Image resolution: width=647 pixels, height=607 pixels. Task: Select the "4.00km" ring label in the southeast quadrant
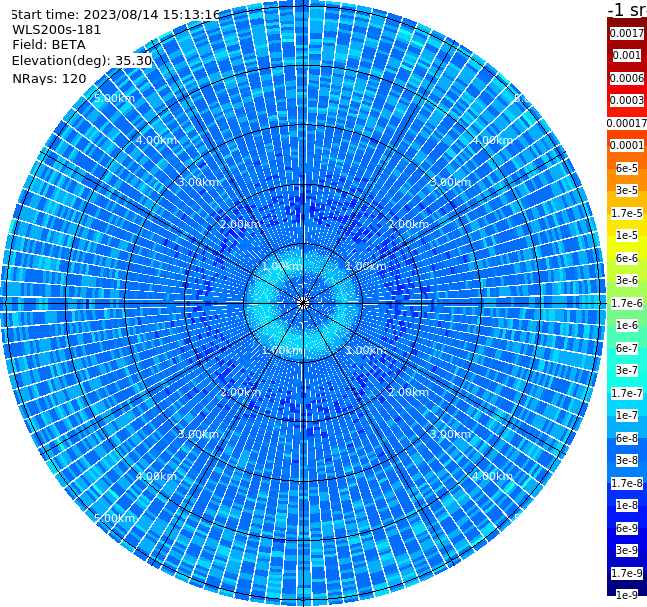click(x=492, y=476)
